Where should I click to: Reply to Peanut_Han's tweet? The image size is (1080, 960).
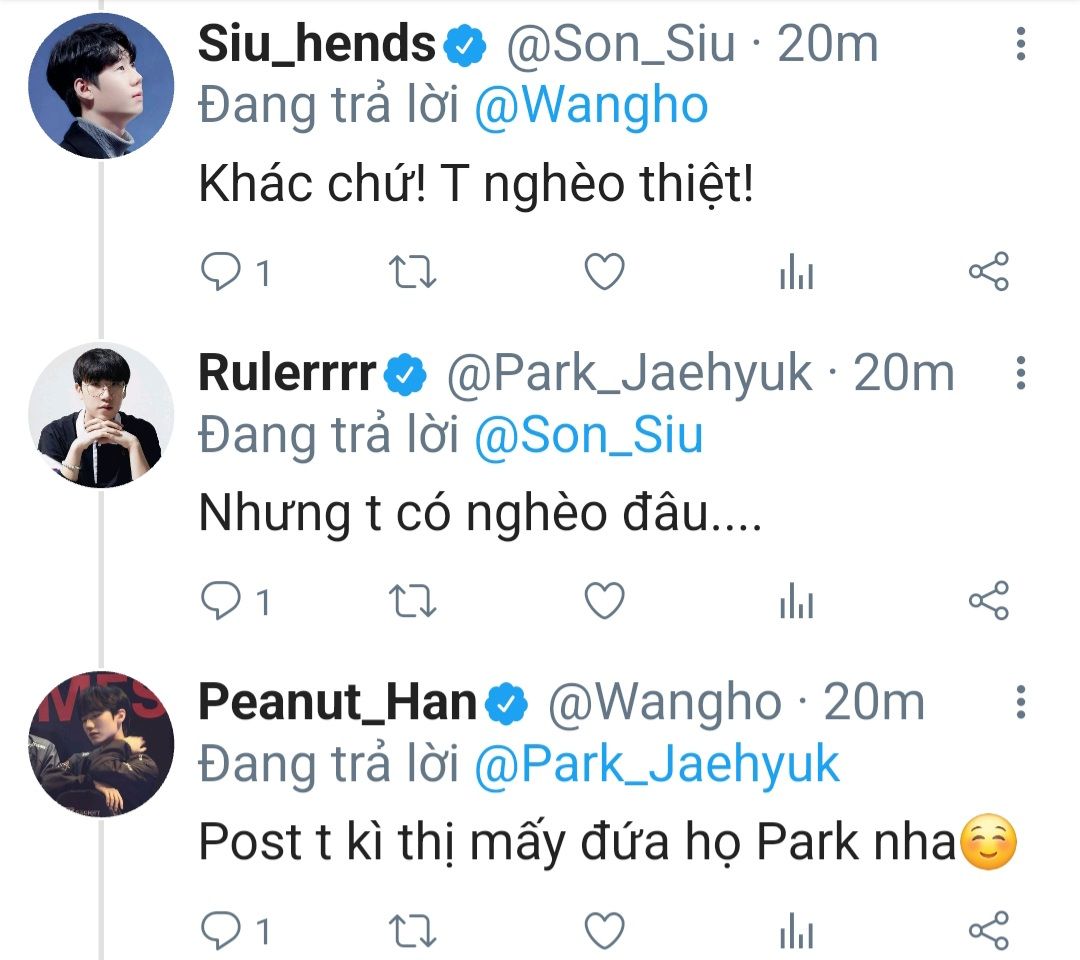[219, 931]
